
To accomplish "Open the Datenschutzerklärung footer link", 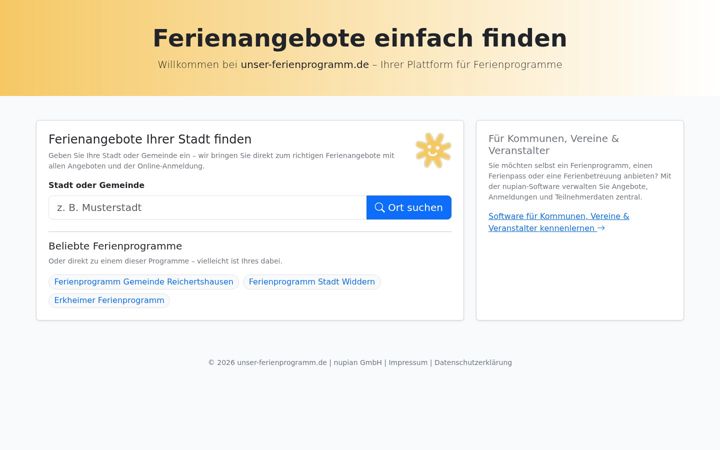I will click(x=473, y=362).
